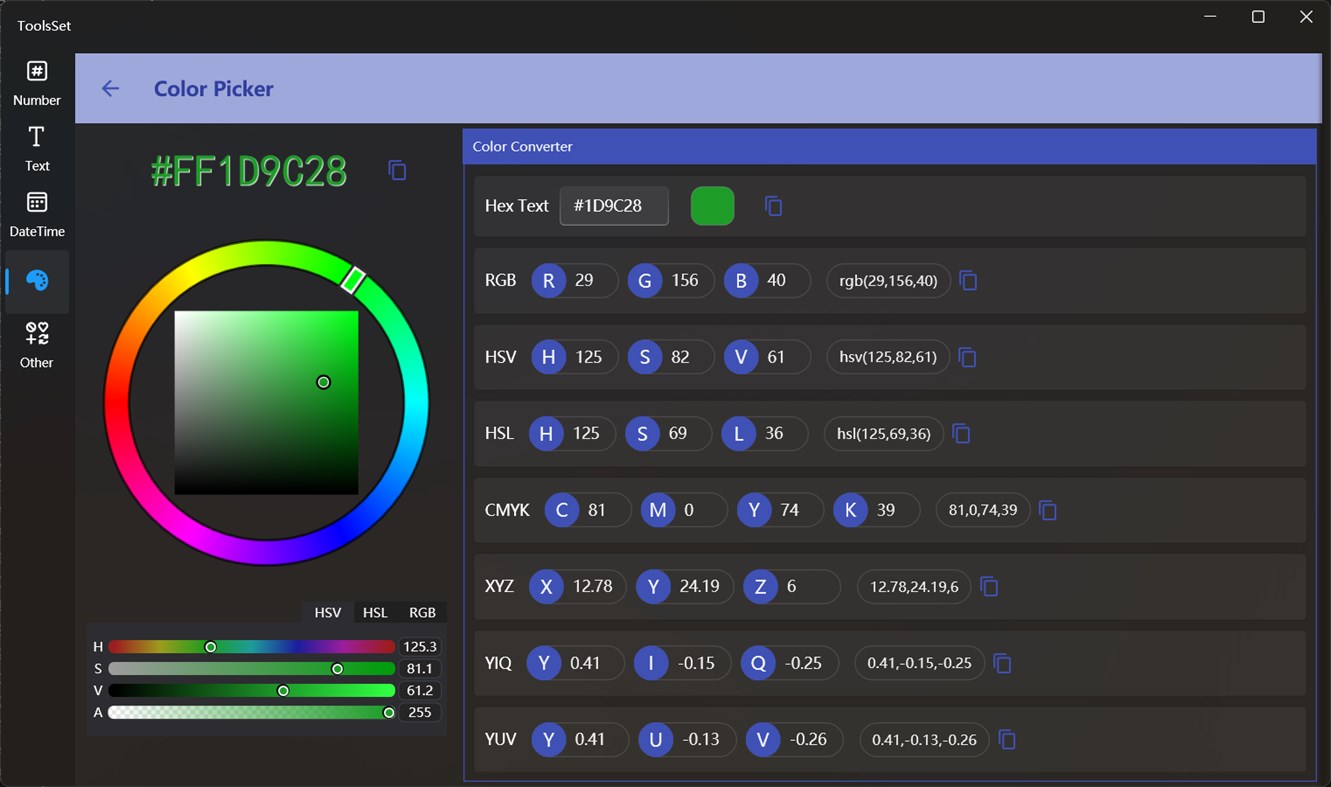1331x787 pixels.
Task: Focus the CMYK C value field
Action: point(588,510)
